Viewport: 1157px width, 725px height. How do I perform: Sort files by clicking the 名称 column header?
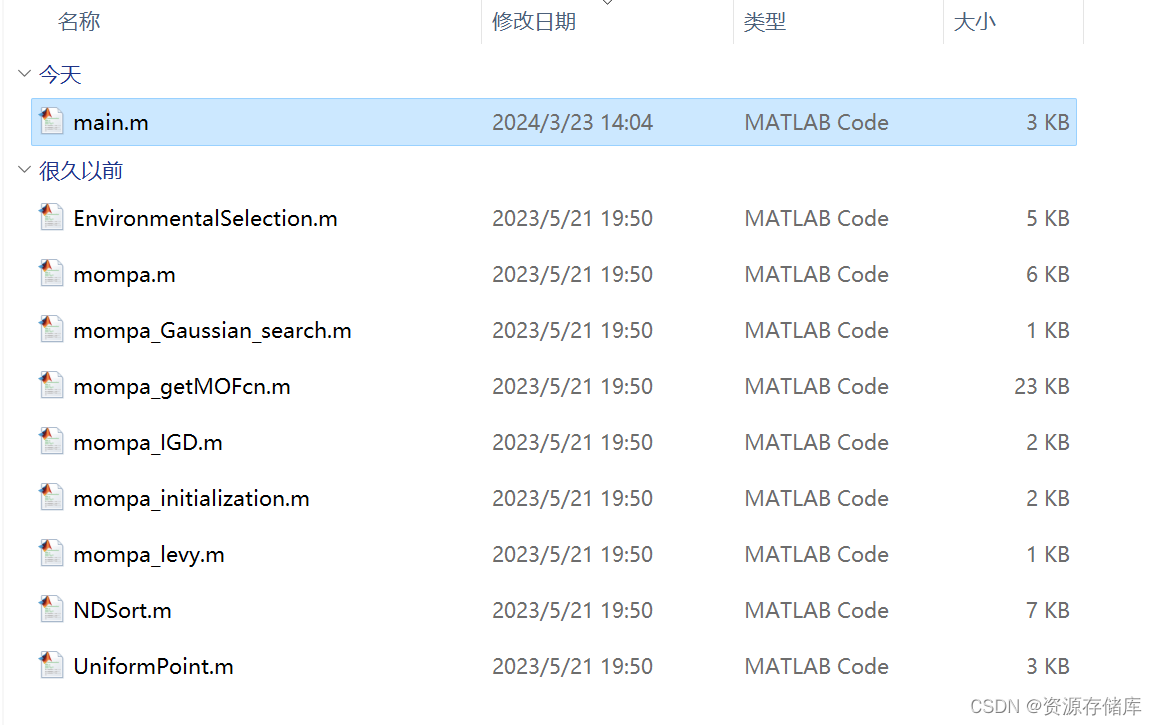tap(79, 22)
